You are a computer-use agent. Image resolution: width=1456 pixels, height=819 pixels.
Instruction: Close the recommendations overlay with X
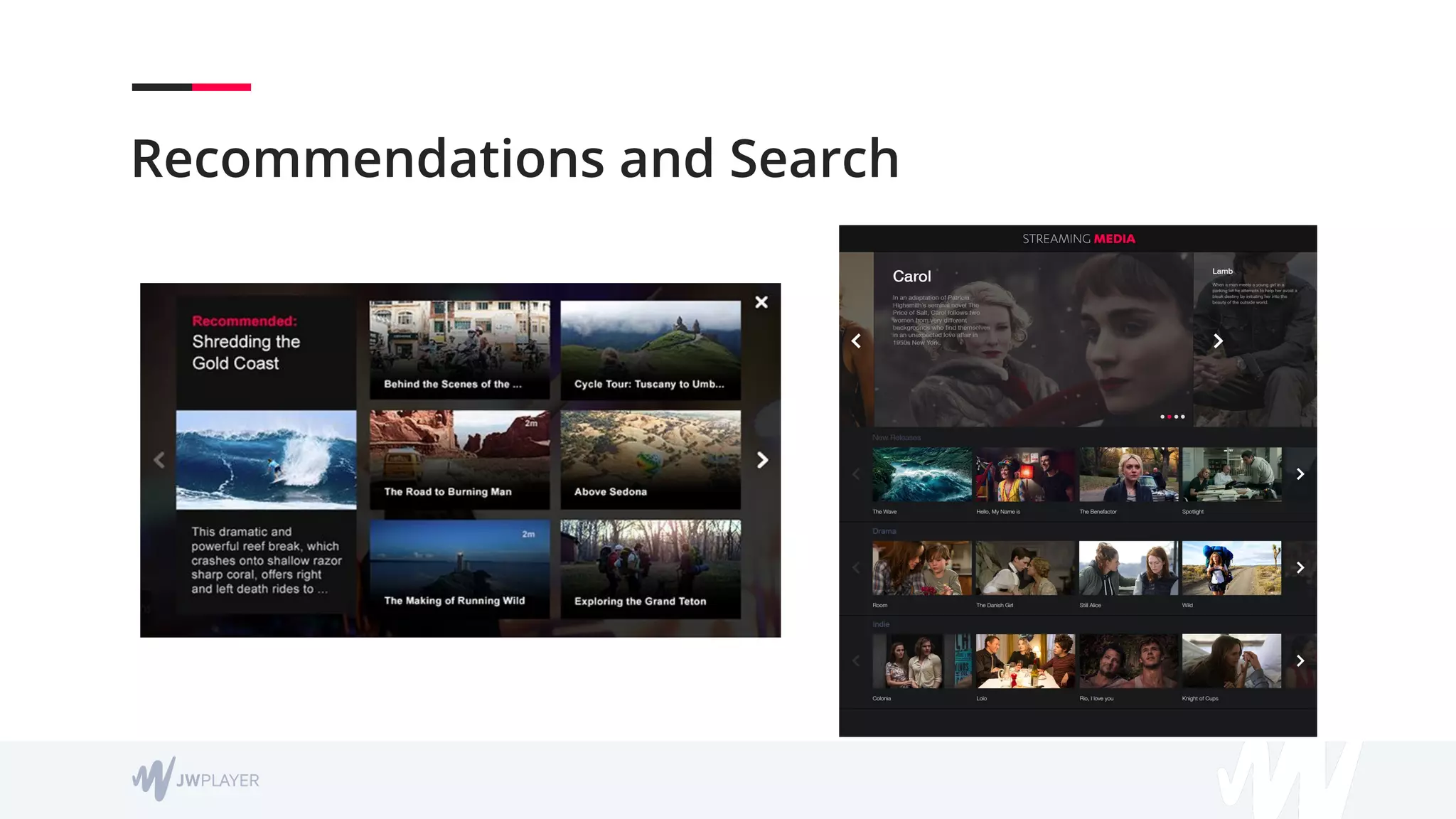coord(761,302)
